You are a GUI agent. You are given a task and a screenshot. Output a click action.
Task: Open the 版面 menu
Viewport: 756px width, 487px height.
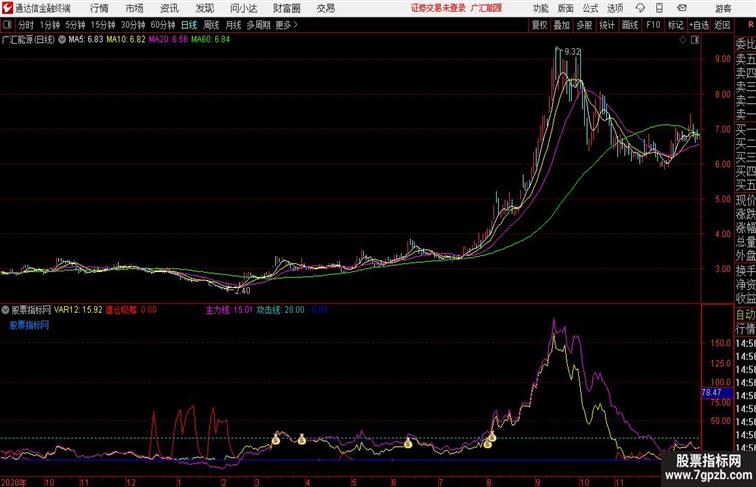(x=566, y=8)
